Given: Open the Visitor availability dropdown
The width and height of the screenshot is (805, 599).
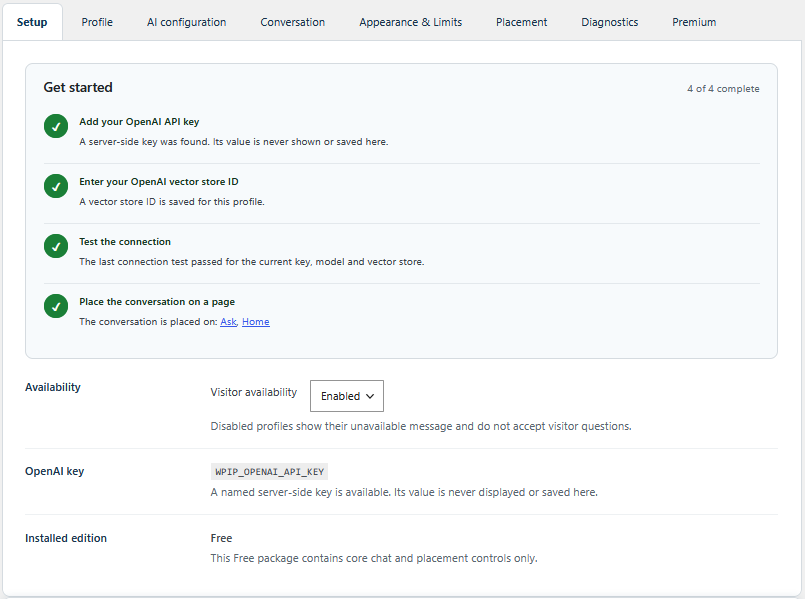Looking at the screenshot, I should coord(347,396).
